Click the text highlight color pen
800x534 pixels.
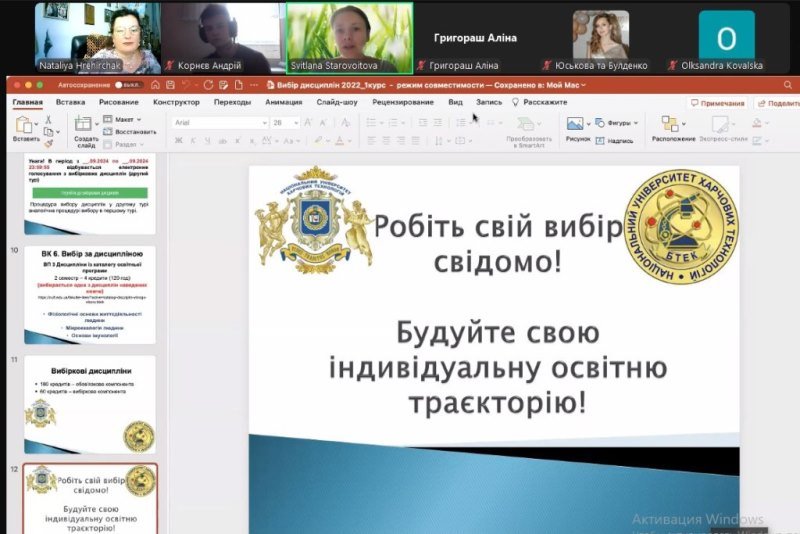coord(318,141)
